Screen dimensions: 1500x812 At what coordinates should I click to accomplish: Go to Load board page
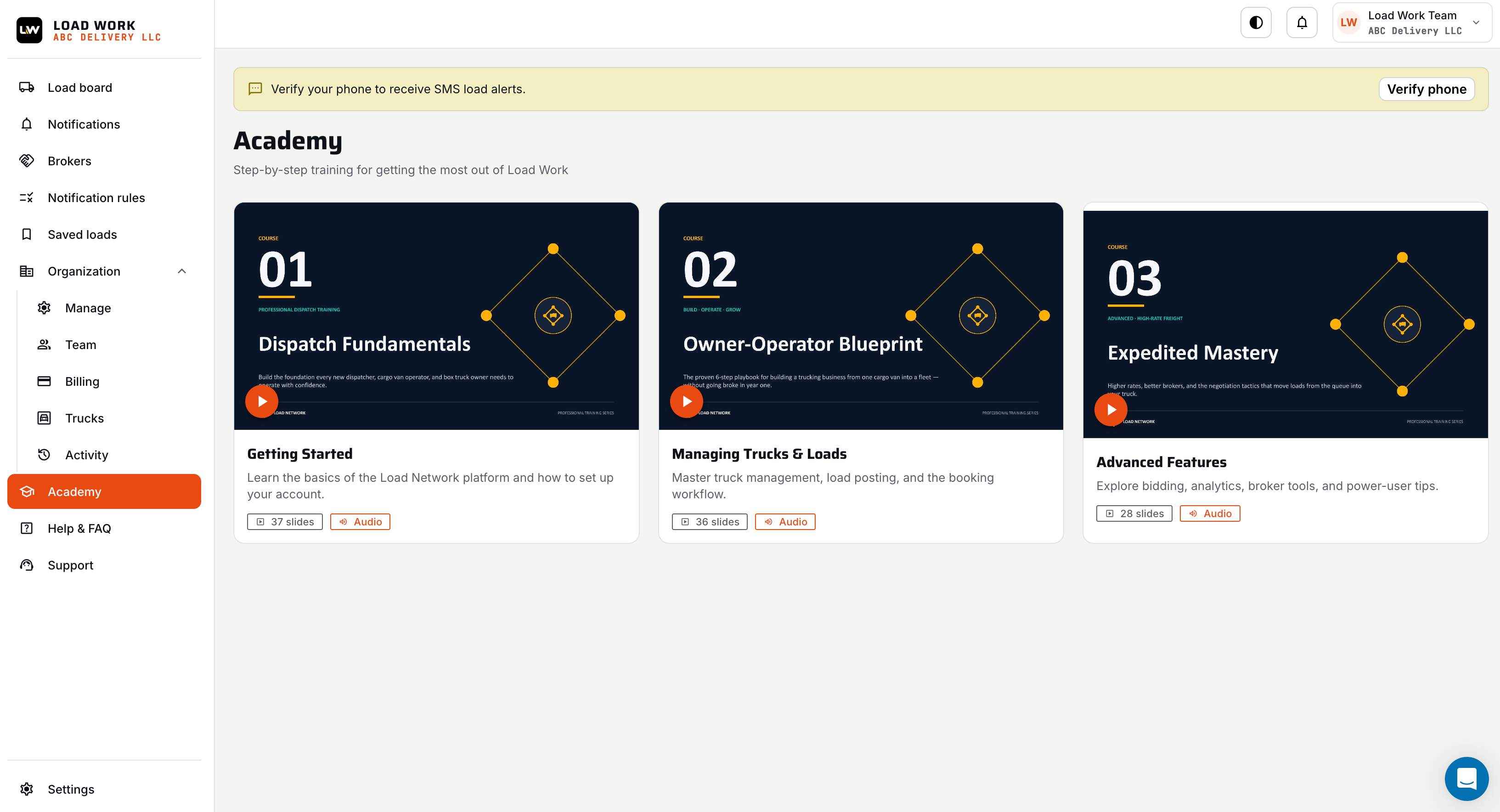tap(104, 87)
